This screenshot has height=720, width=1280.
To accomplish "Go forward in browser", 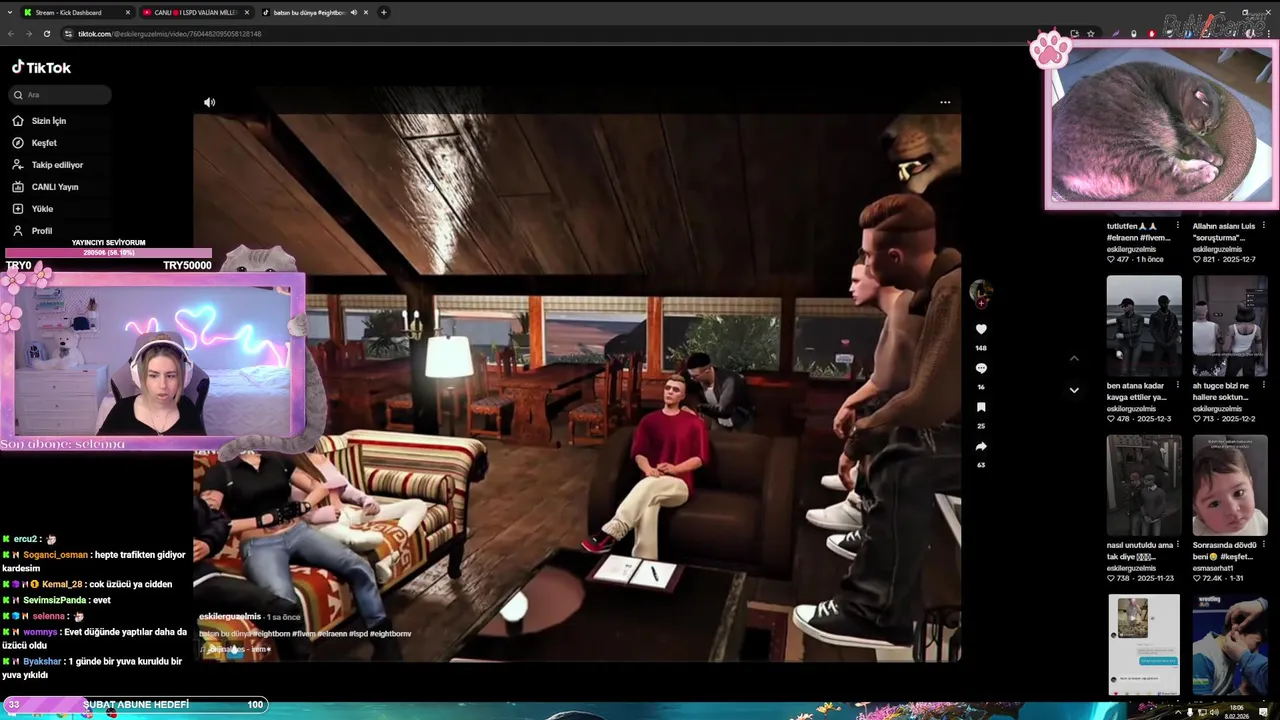I will point(29,34).
